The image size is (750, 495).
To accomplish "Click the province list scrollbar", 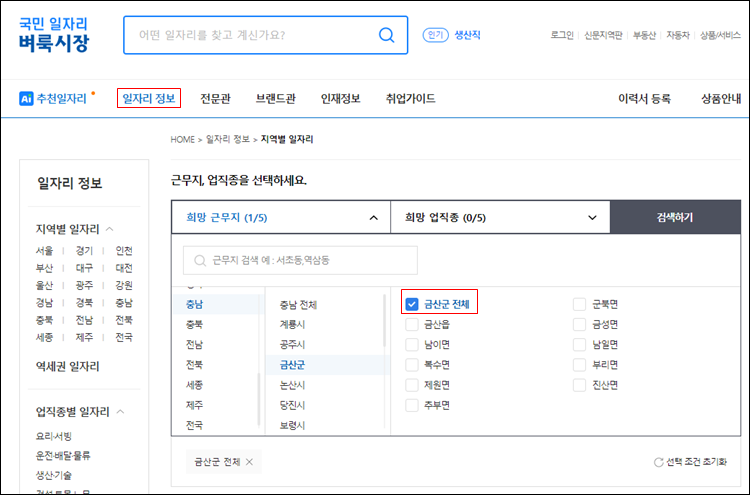I will tap(259, 399).
